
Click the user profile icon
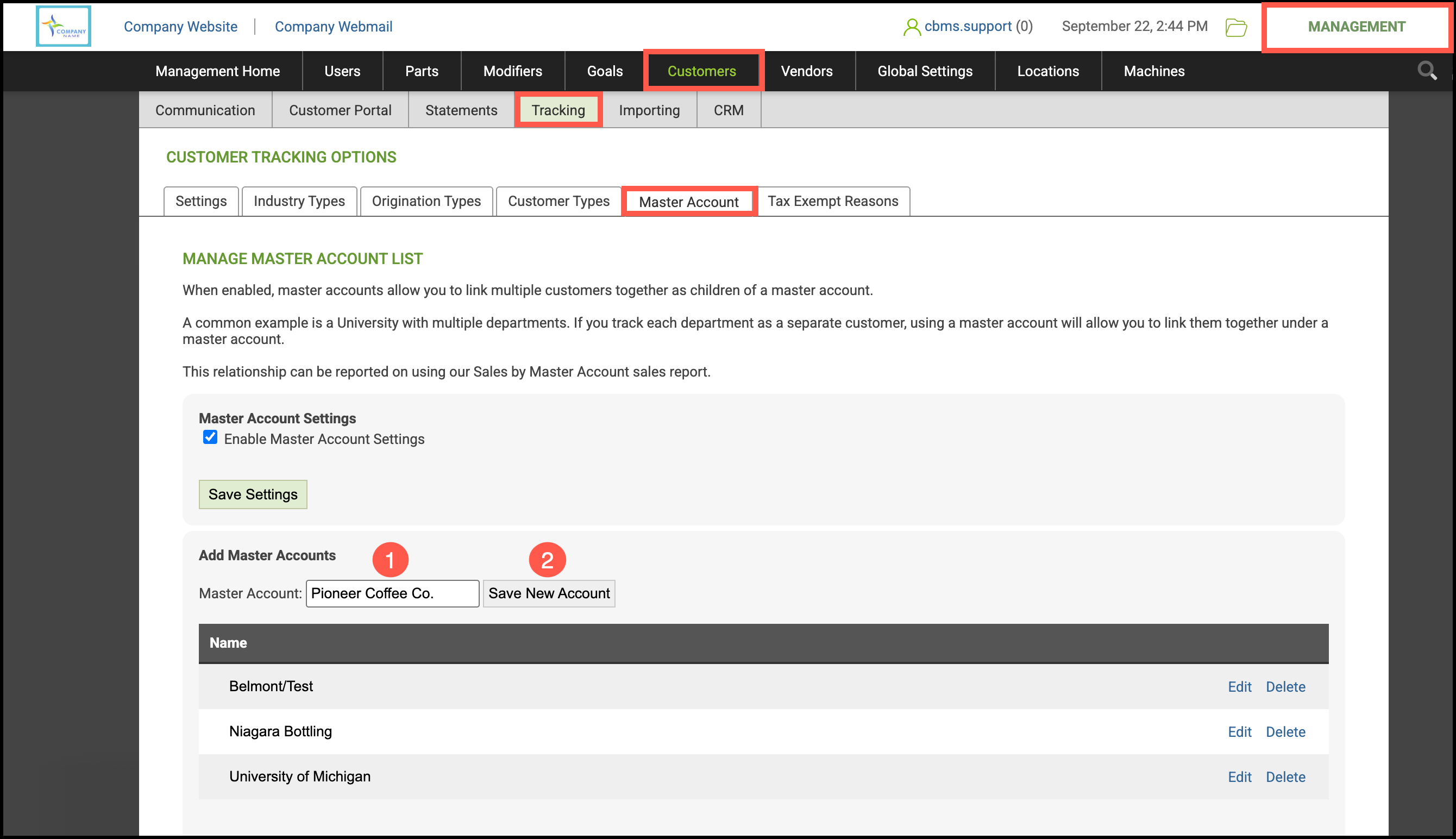coord(911,27)
